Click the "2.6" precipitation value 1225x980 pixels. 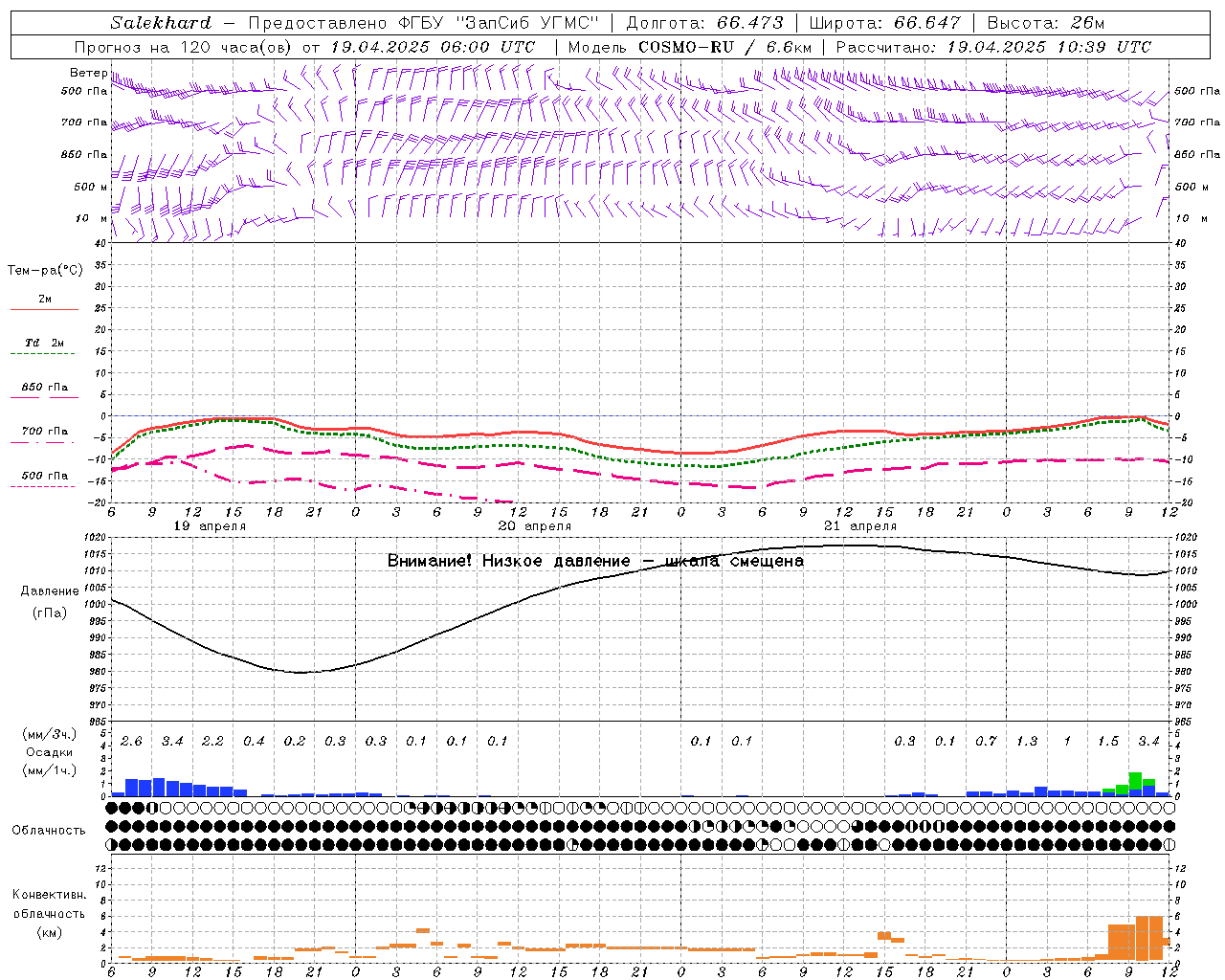(x=131, y=741)
